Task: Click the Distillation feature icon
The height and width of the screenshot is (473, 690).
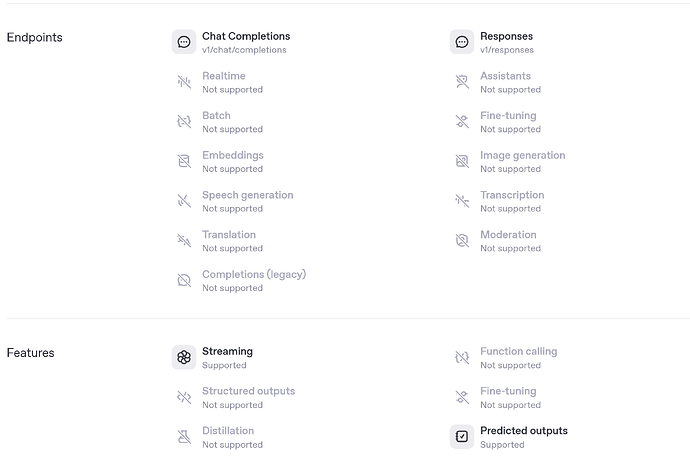Action: click(184, 436)
